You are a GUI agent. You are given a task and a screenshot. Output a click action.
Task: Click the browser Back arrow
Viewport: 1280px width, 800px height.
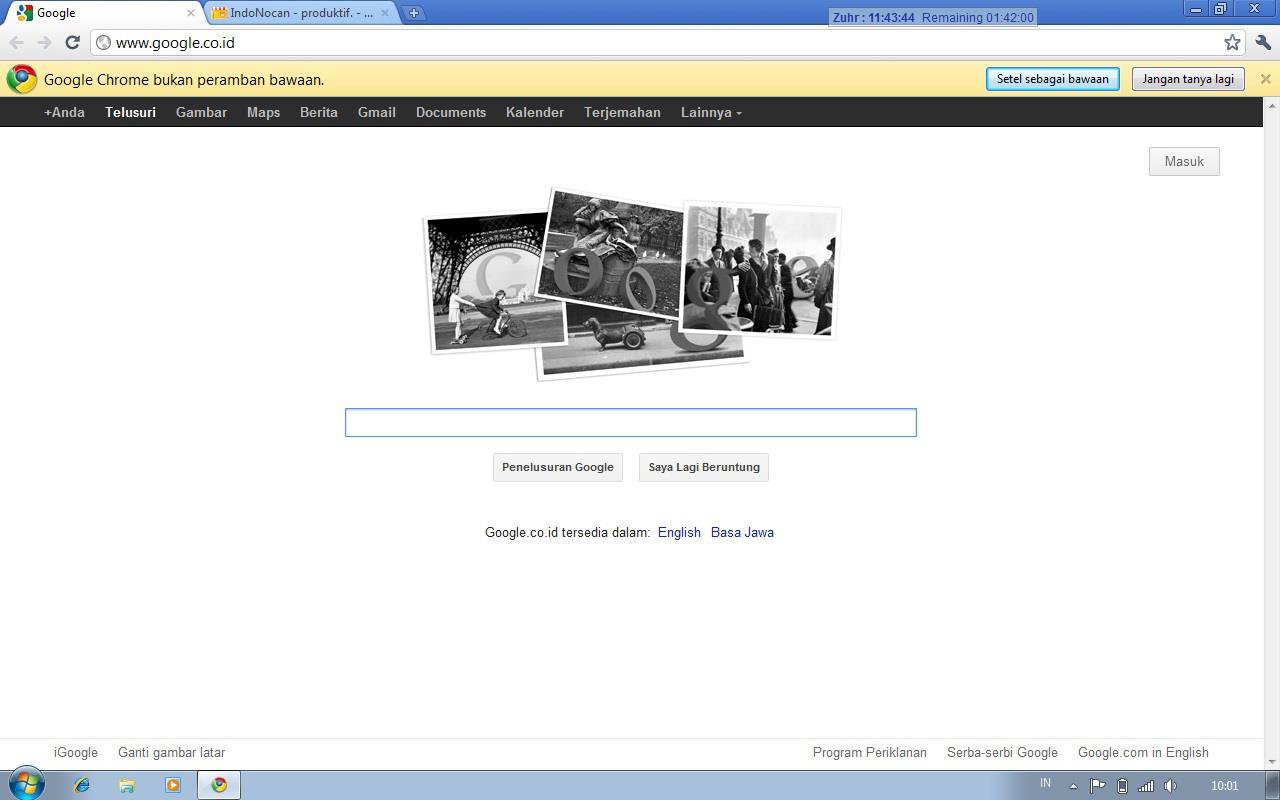16,42
